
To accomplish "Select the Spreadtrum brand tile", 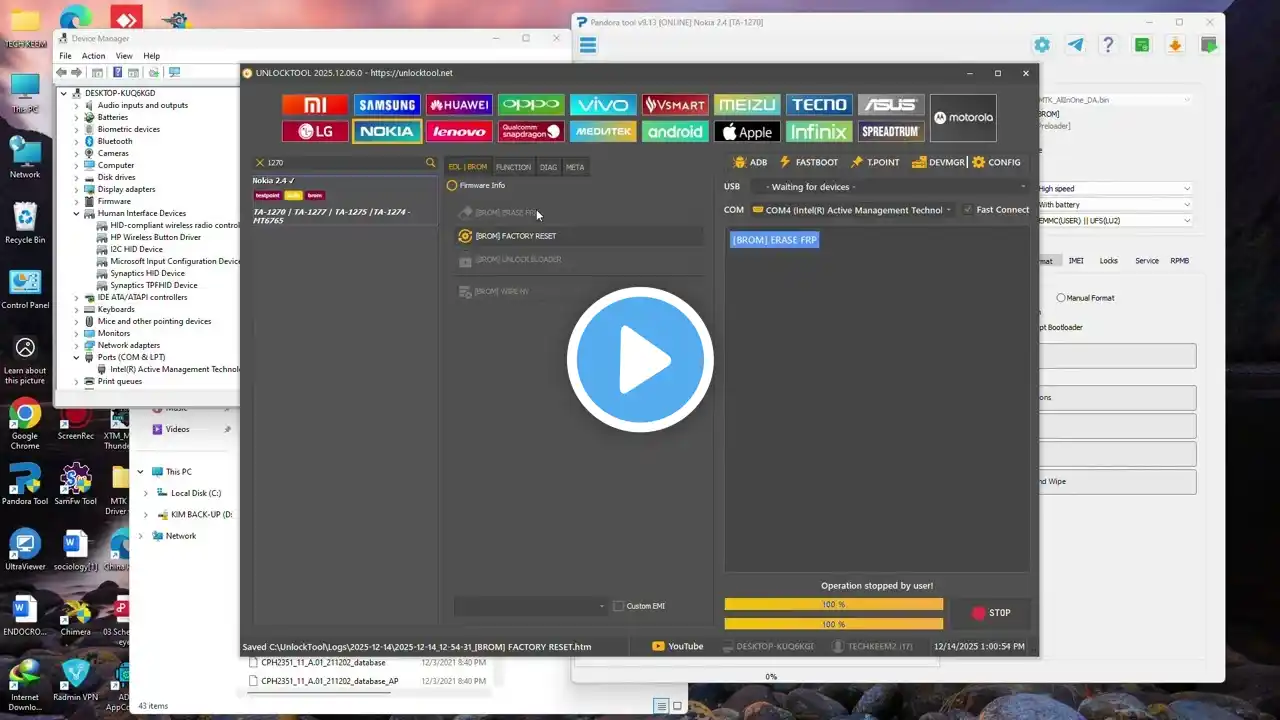I will [x=891, y=131].
